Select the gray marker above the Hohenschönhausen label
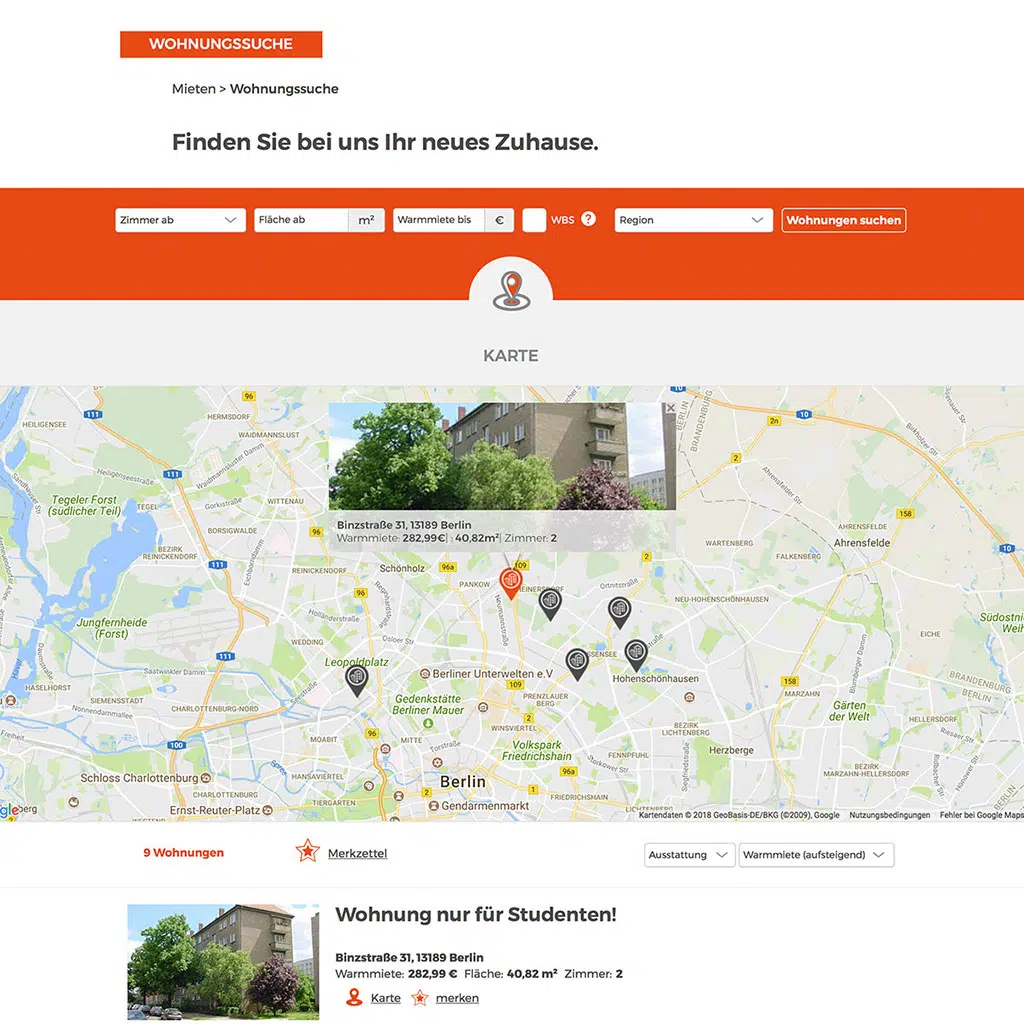1024x1024 pixels. [x=636, y=655]
